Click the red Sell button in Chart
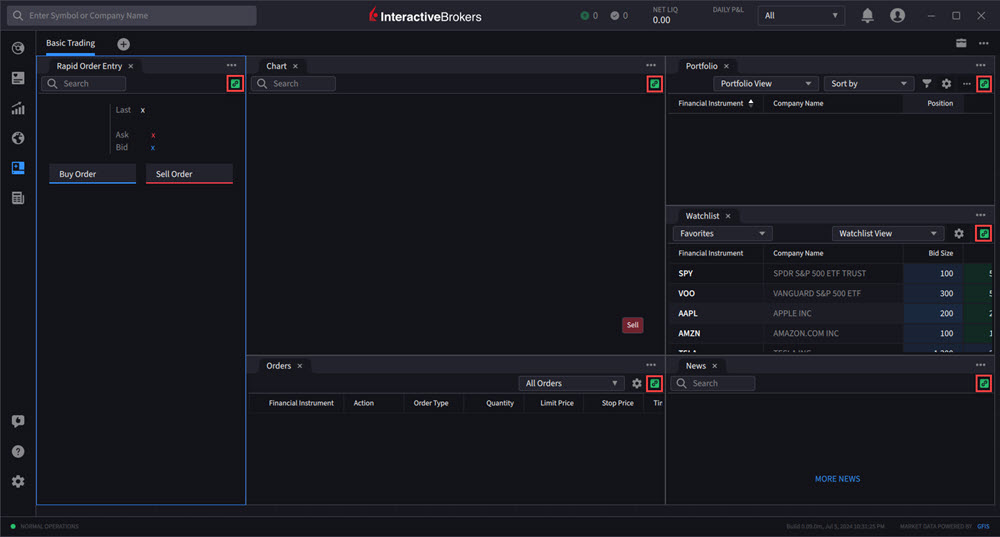Screen dimensions: 1000x537 coord(633,325)
